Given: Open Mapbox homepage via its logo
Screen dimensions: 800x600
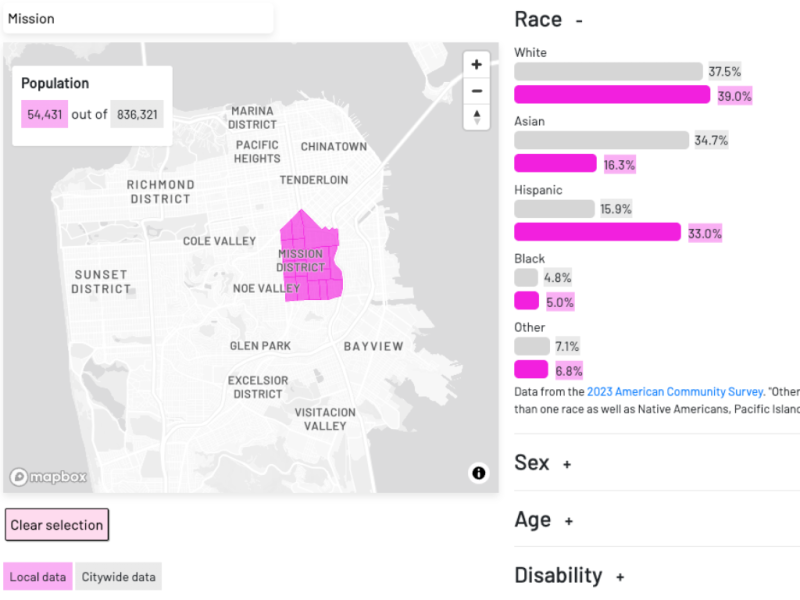Looking at the screenshot, I should [x=47, y=477].
